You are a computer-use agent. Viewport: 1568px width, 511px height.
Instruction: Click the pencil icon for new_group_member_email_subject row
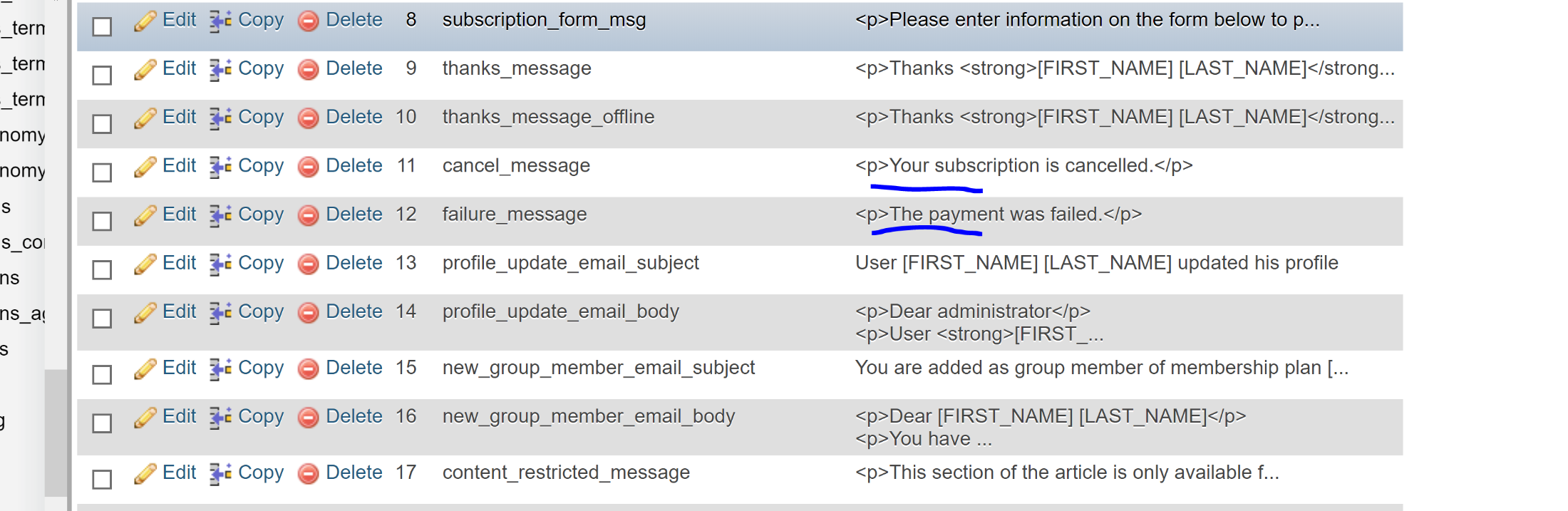click(145, 368)
